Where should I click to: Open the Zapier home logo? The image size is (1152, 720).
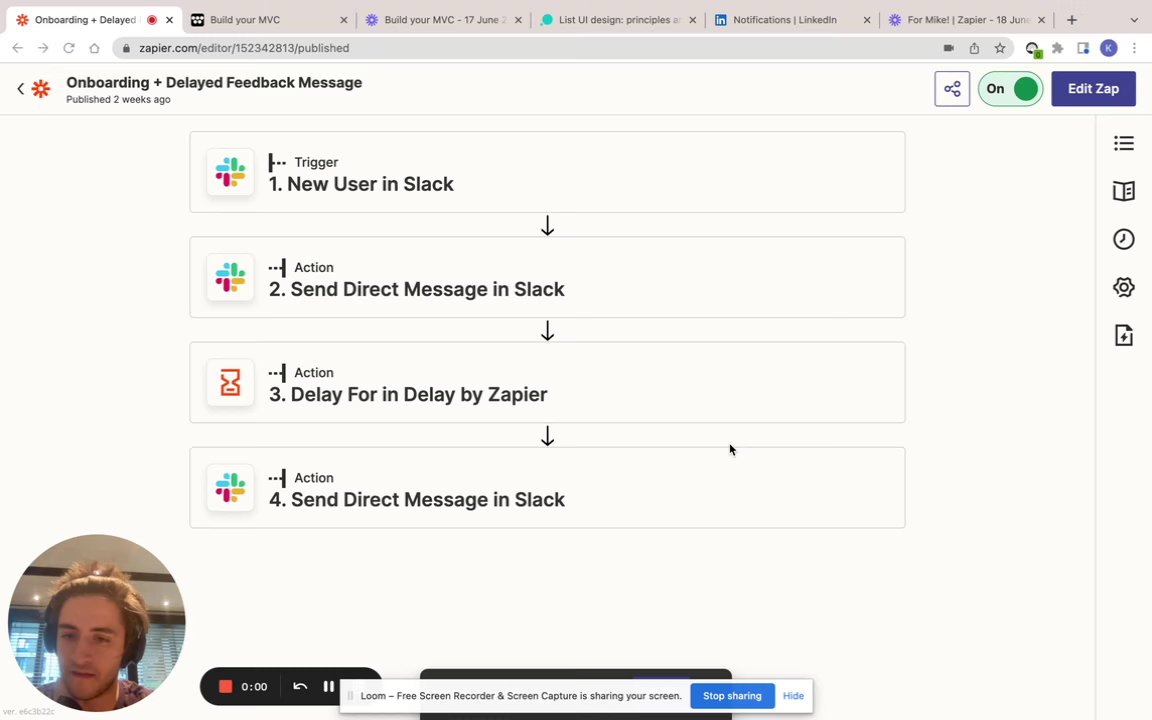coord(41,89)
